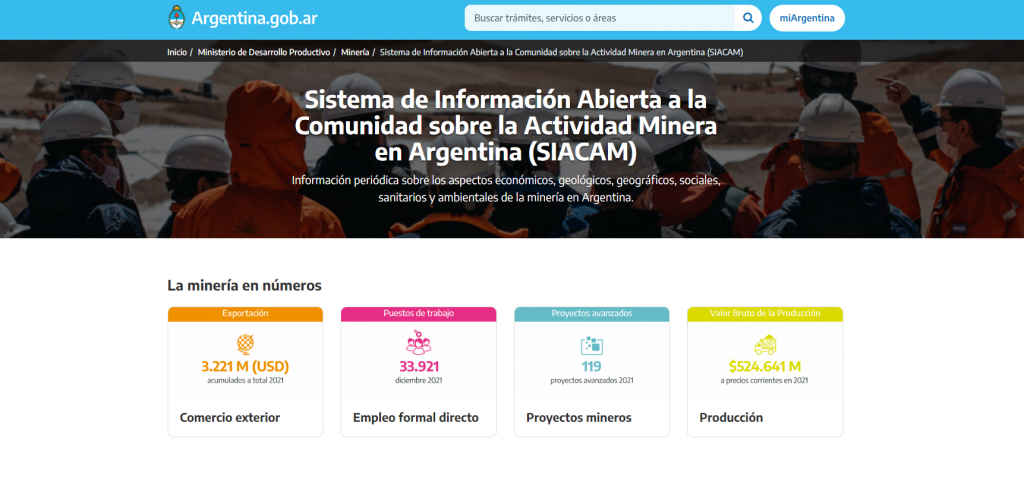Select the teal Proyectos avanzados header
Image resolution: width=1024 pixels, height=483 pixels.
[592, 314]
